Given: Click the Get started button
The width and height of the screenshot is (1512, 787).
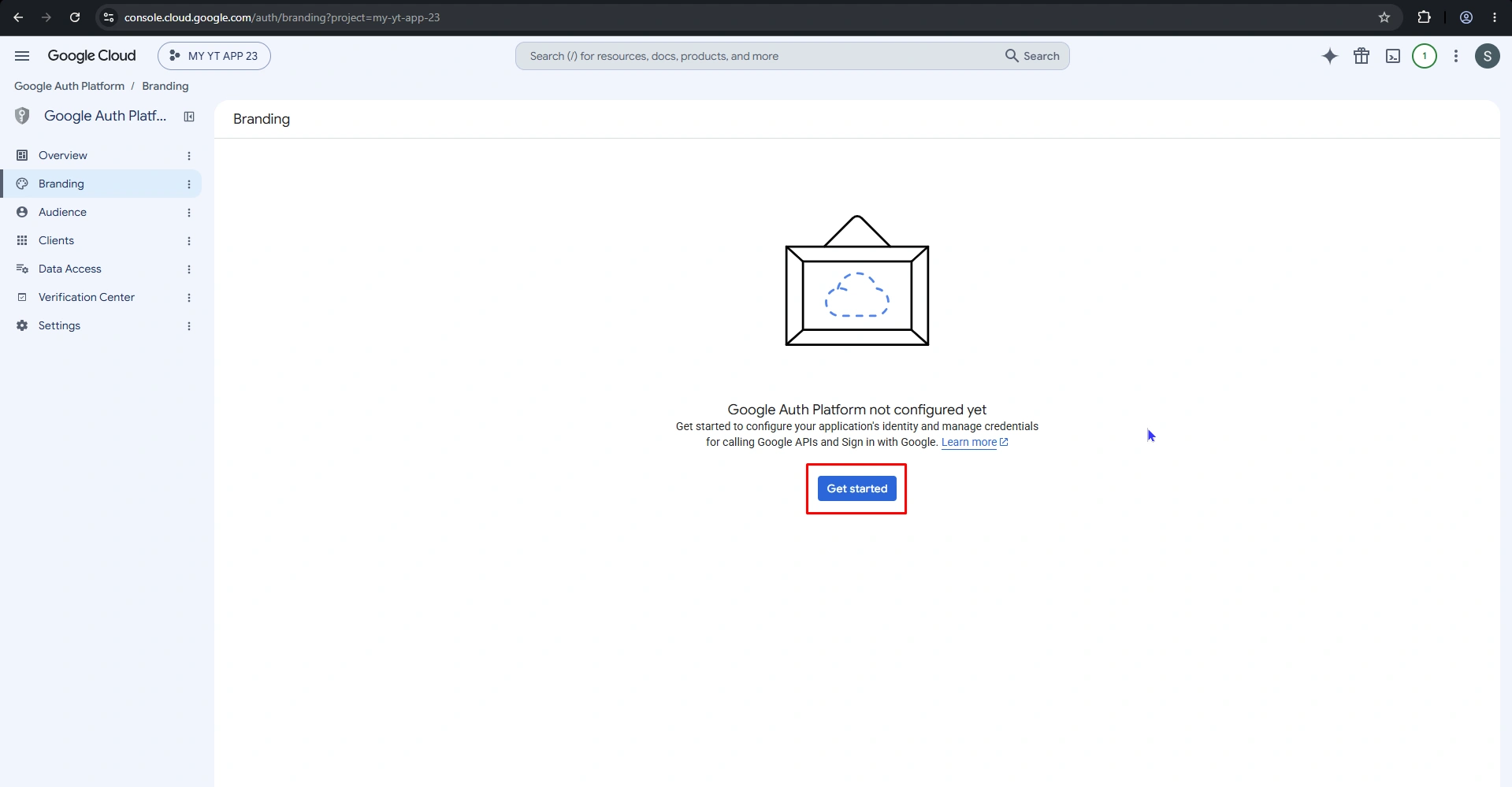Looking at the screenshot, I should tap(856, 488).
